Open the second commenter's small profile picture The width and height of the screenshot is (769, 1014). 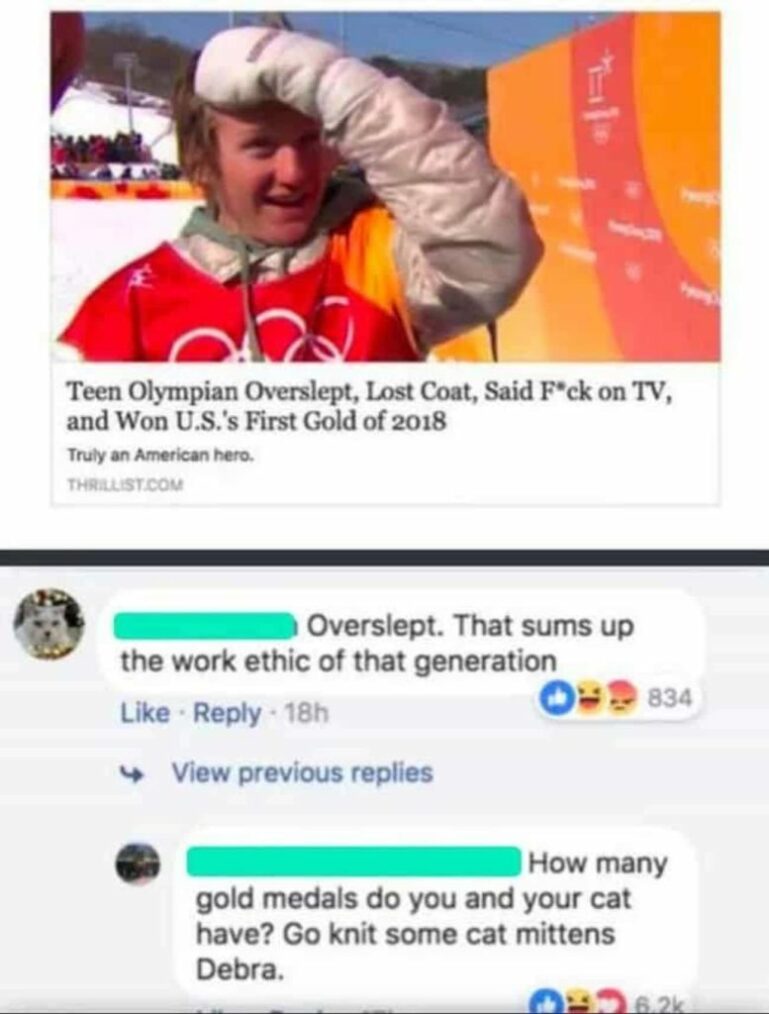(x=138, y=864)
